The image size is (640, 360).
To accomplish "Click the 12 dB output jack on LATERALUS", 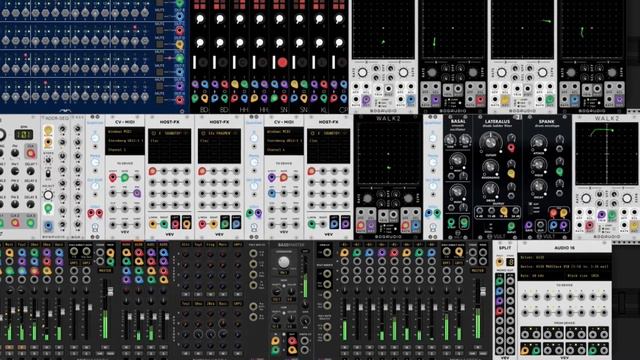I will [491, 211].
